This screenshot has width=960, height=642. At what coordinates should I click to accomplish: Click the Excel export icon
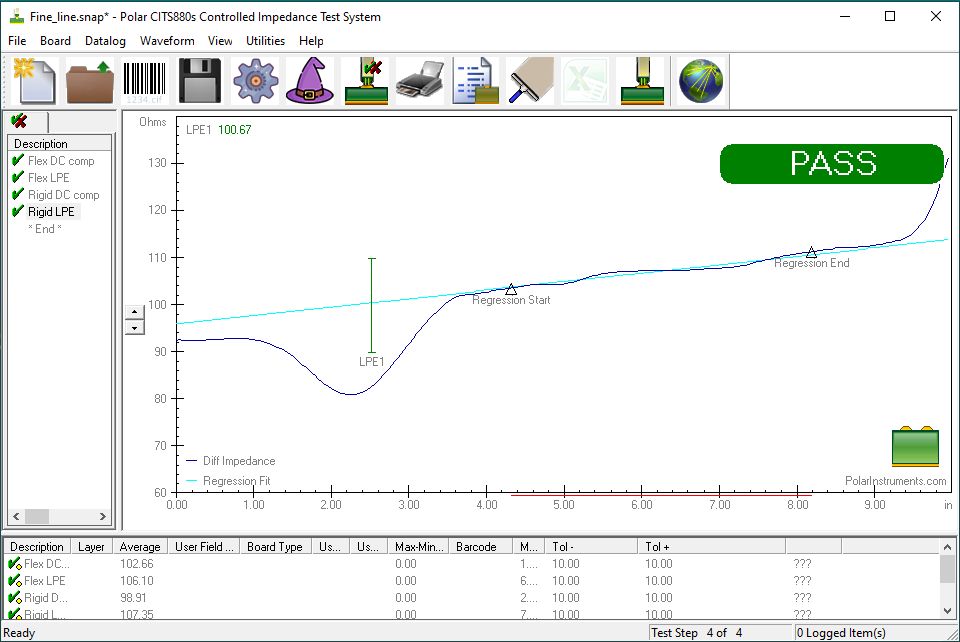point(585,81)
